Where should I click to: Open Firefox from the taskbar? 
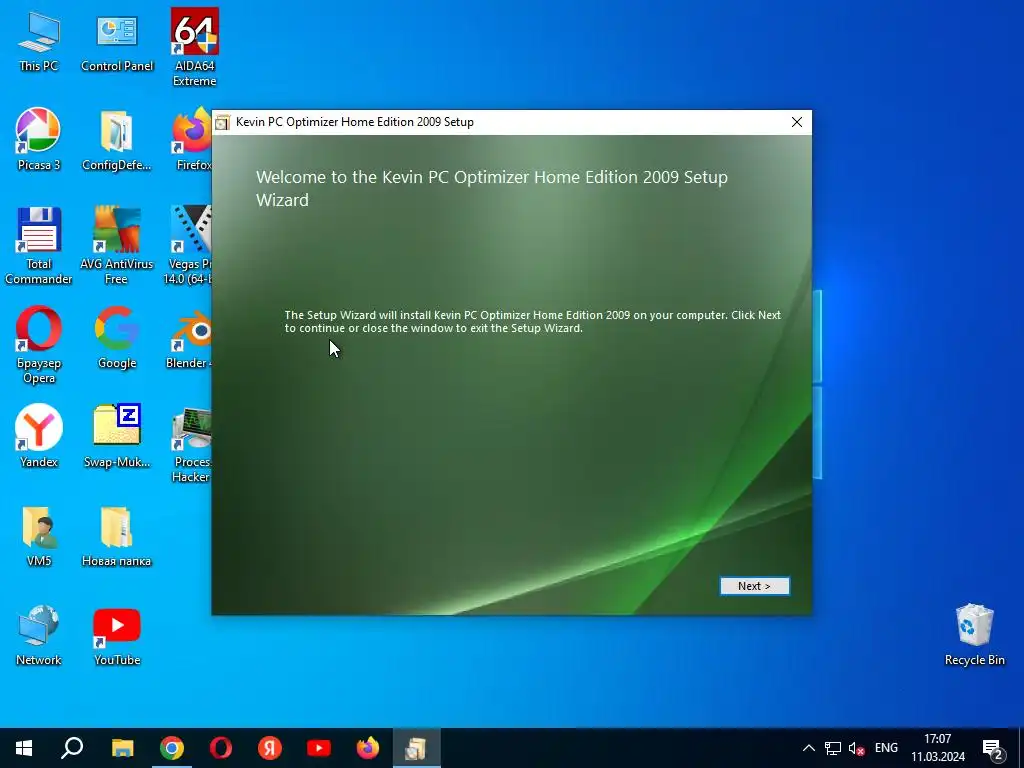368,748
